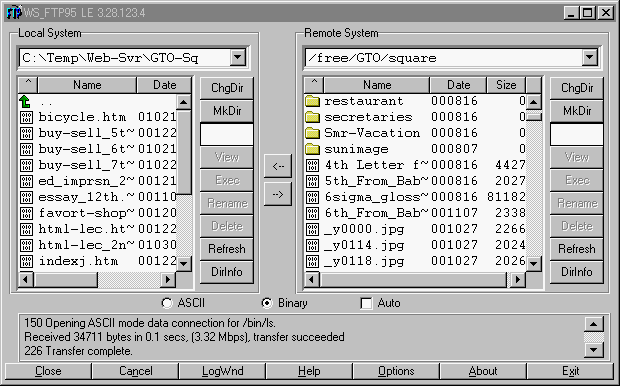This screenshot has width=620, height=386.
Task: Click the remote file mask input field
Action: pyautogui.click(x=577, y=134)
